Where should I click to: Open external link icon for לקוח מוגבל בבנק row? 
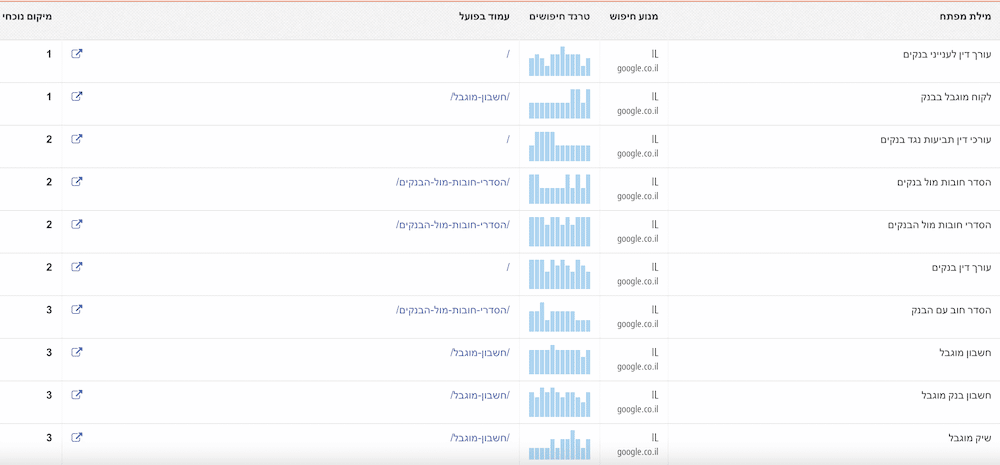77,97
